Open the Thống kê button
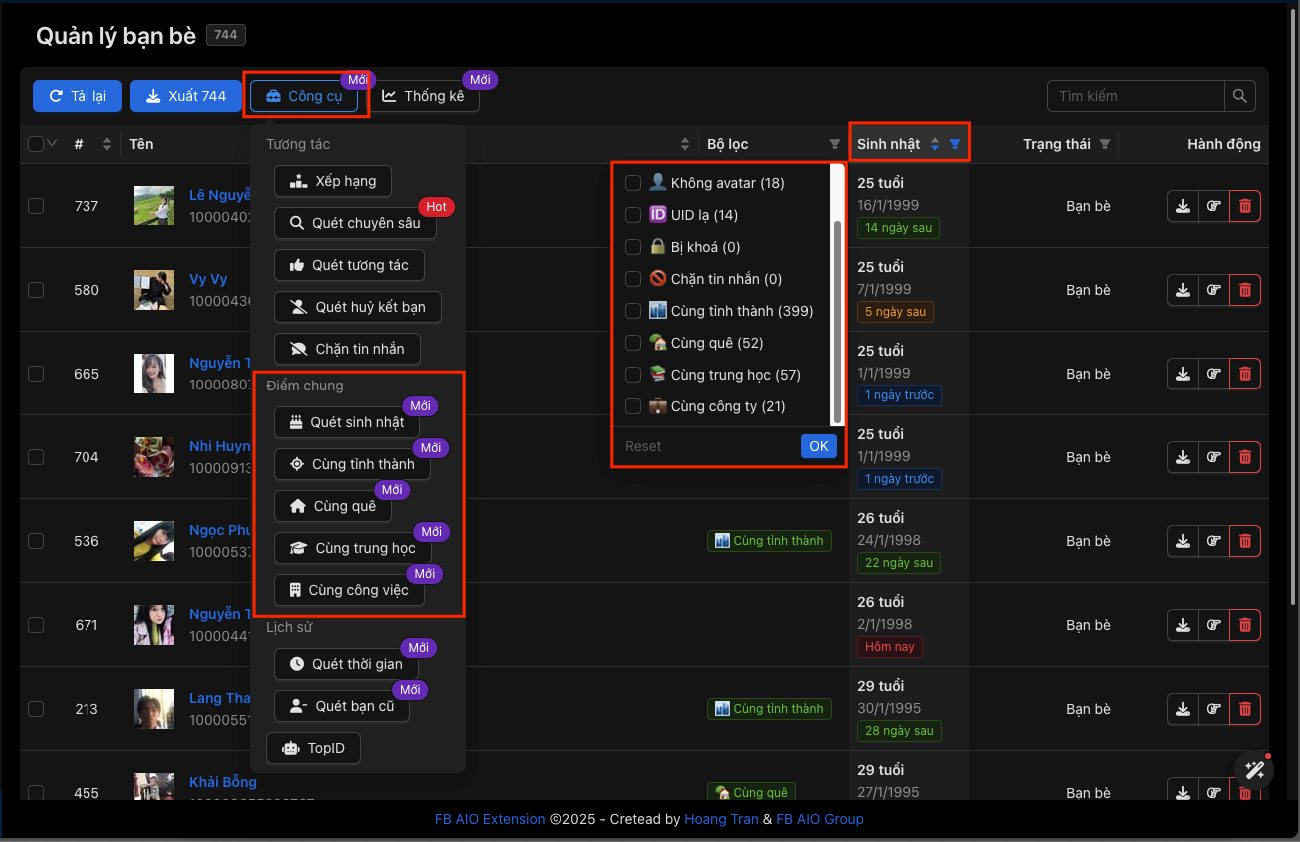This screenshot has height=842, width=1300. click(424, 96)
